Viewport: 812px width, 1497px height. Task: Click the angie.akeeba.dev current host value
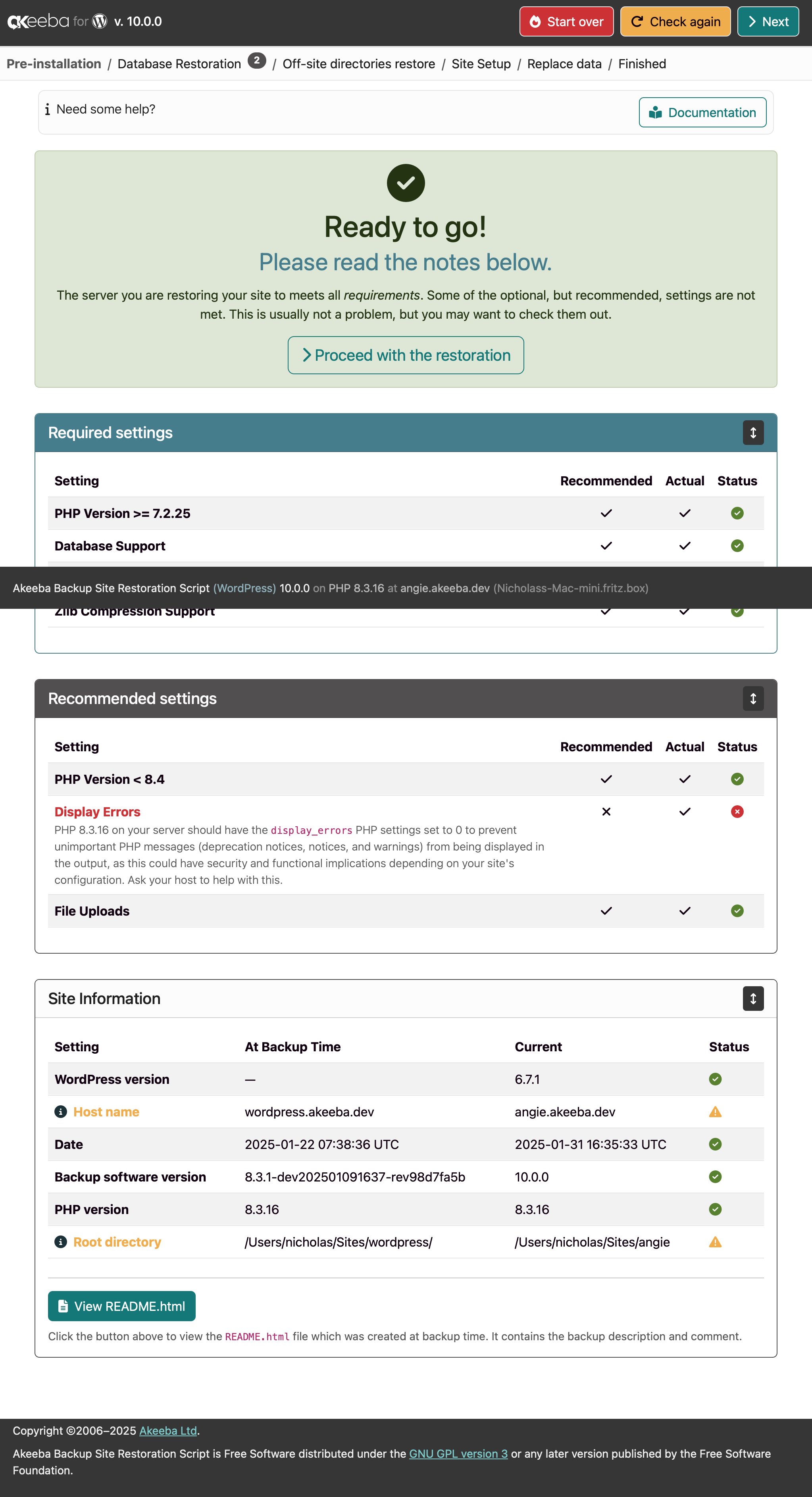565,1112
